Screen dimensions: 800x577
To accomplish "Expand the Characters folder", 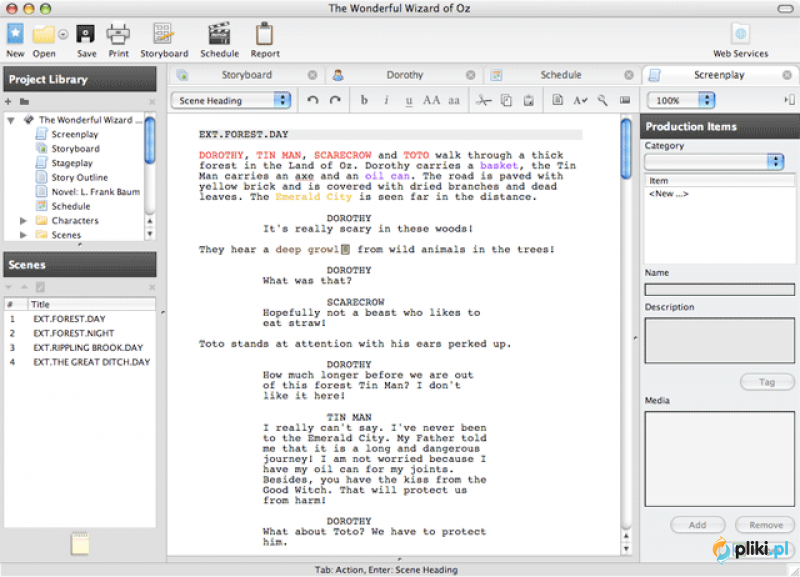I will click(x=23, y=221).
